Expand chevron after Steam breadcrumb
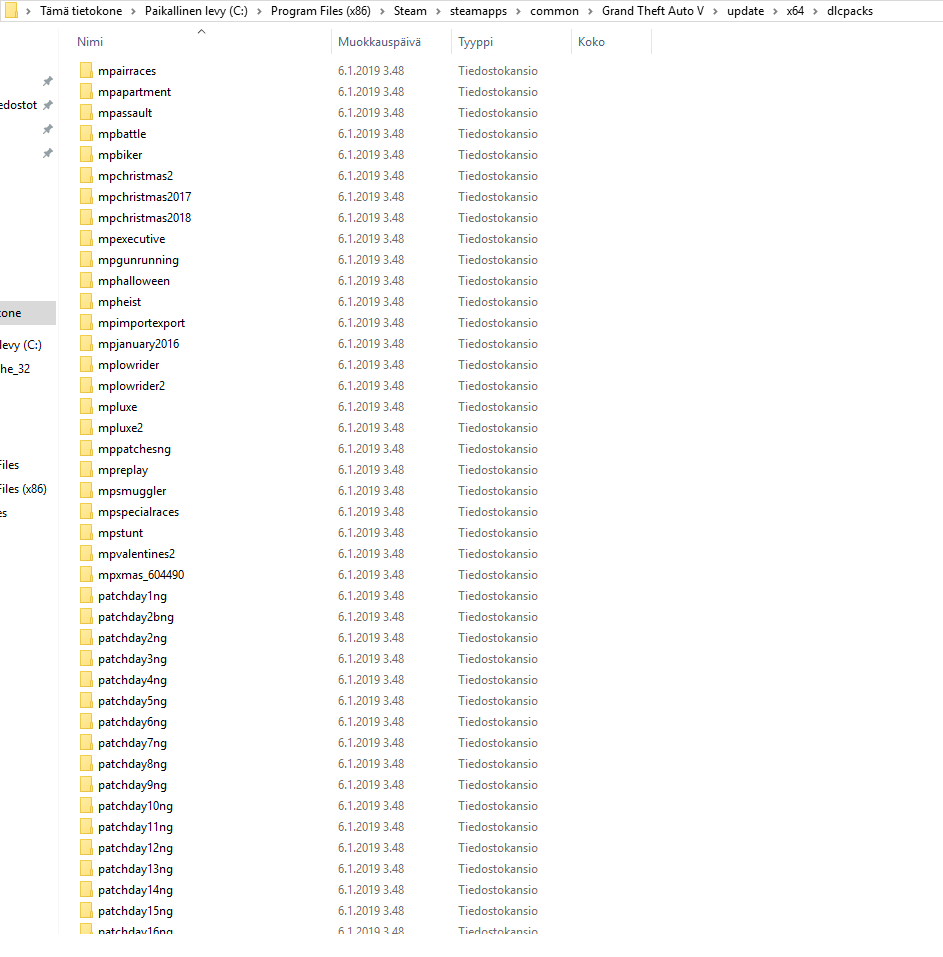This screenshot has width=943, height=957. [438, 11]
